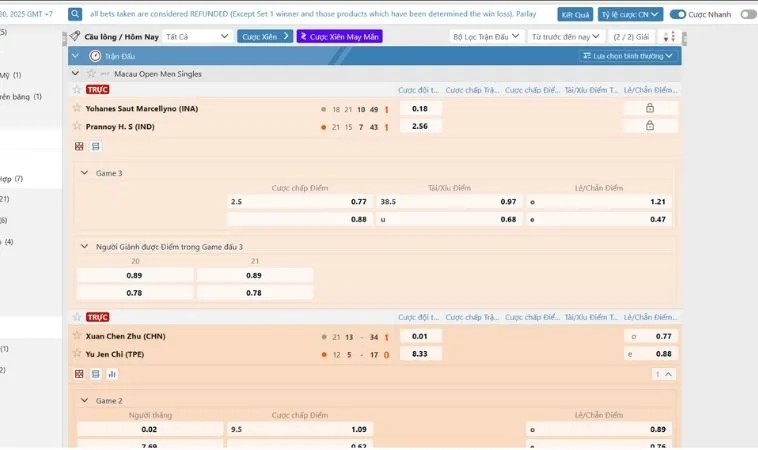758x450 pixels.
Task: Open the Tỷ lệ cược CN dropdown
Action: pos(630,15)
